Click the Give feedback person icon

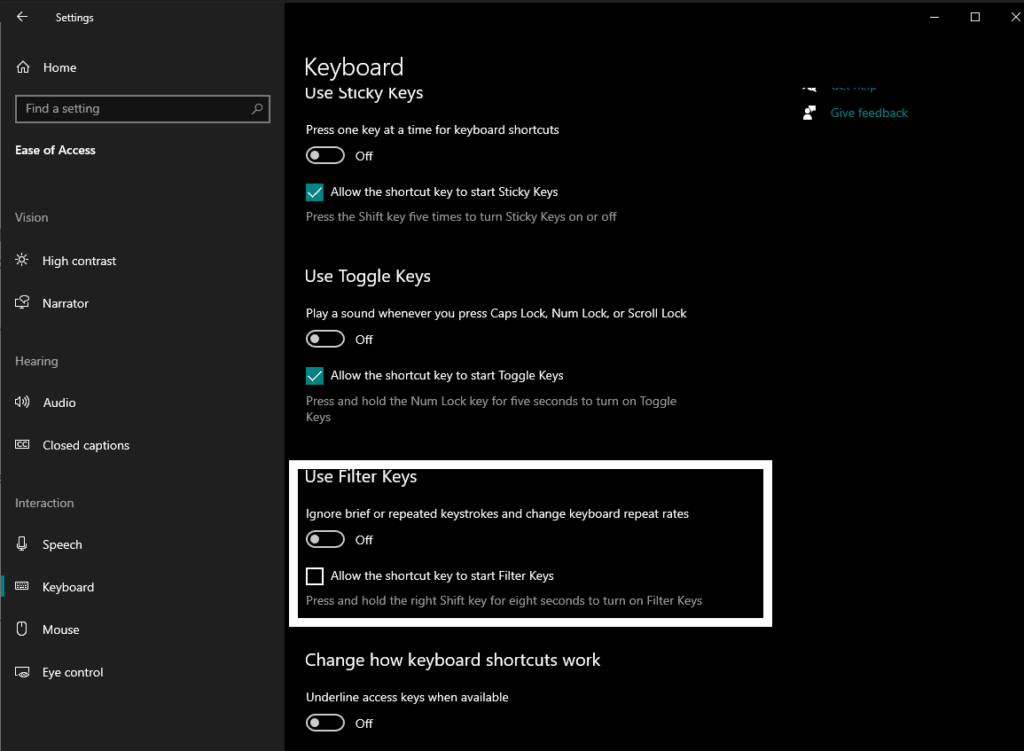click(810, 113)
